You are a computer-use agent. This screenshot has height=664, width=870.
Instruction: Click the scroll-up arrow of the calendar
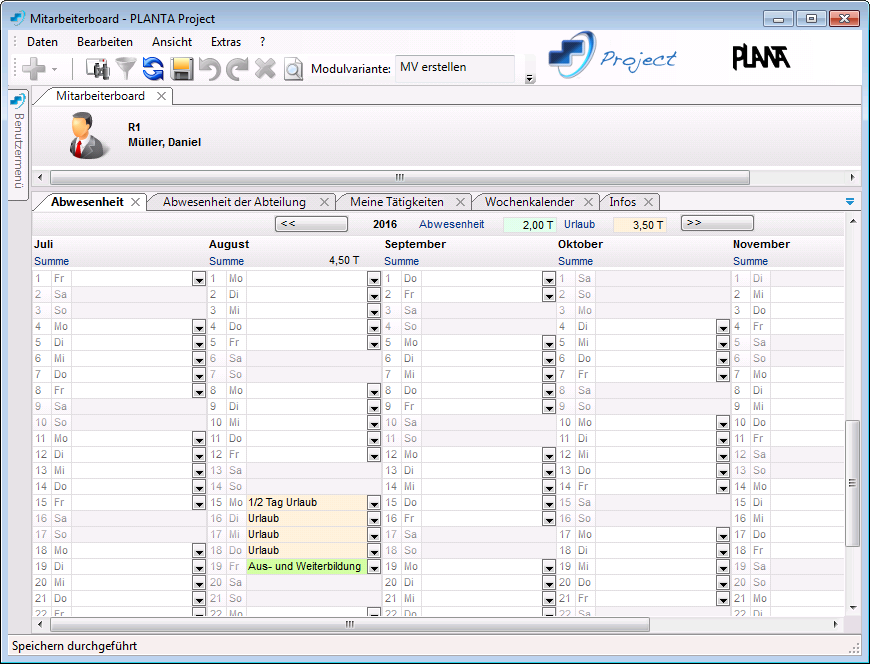click(x=853, y=221)
